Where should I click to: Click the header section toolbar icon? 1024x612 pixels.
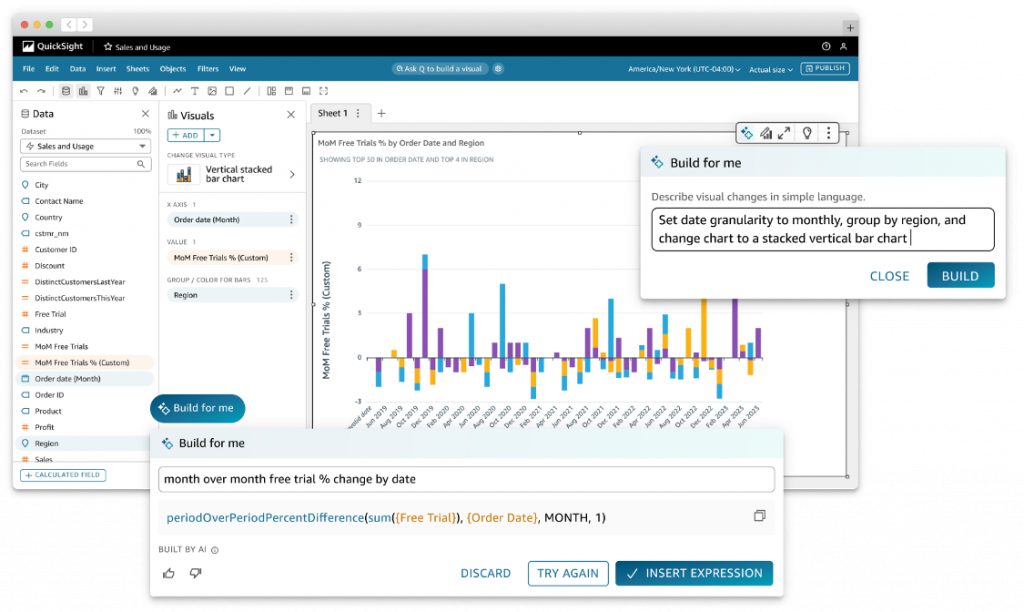[x=289, y=91]
